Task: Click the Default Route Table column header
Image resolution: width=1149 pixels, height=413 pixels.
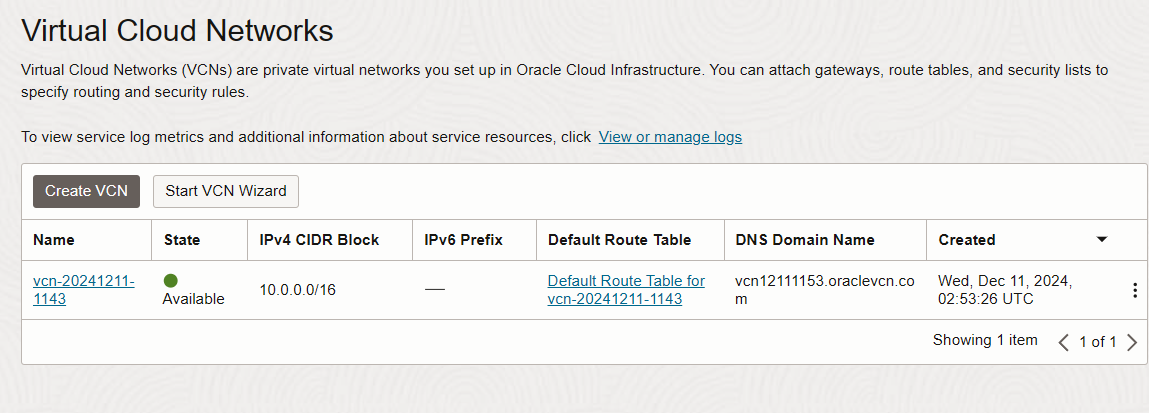Action: click(x=621, y=240)
